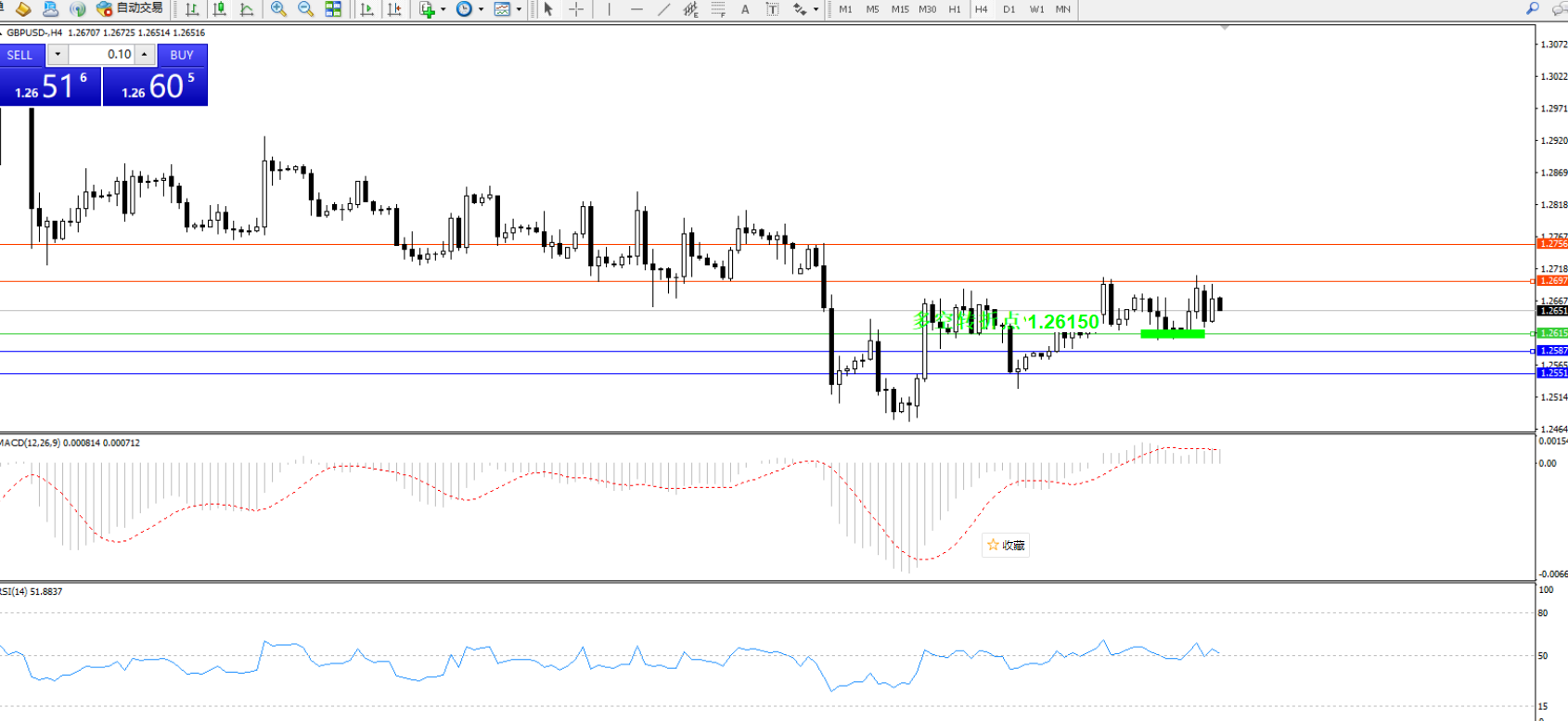Switch chart to candlestick mode
This screenshot has height=721, width=1568.
[x=220, y=9]
